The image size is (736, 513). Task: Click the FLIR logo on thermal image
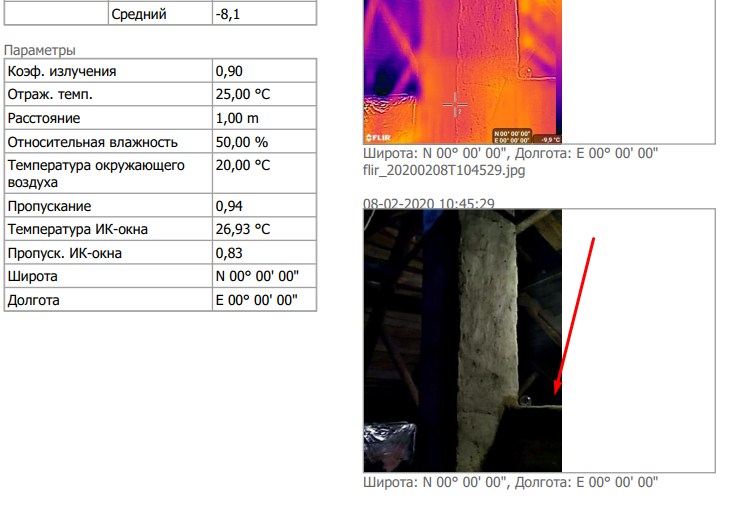click(x=378, y=138)
